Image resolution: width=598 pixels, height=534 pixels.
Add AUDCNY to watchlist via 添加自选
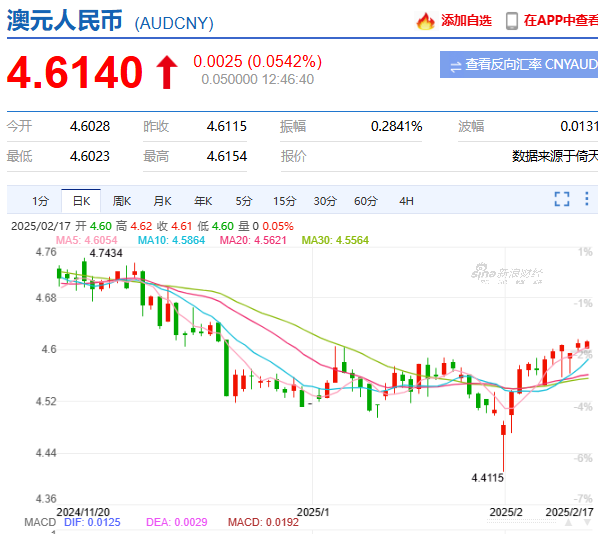tap(466, 21)
